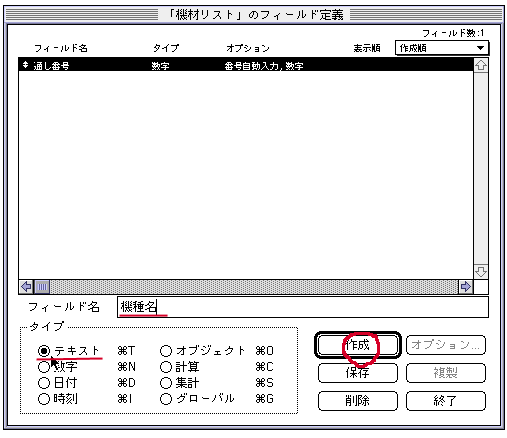
Task: Click the 削除 button
Action: pyautogui.click(x=358, y=401)
